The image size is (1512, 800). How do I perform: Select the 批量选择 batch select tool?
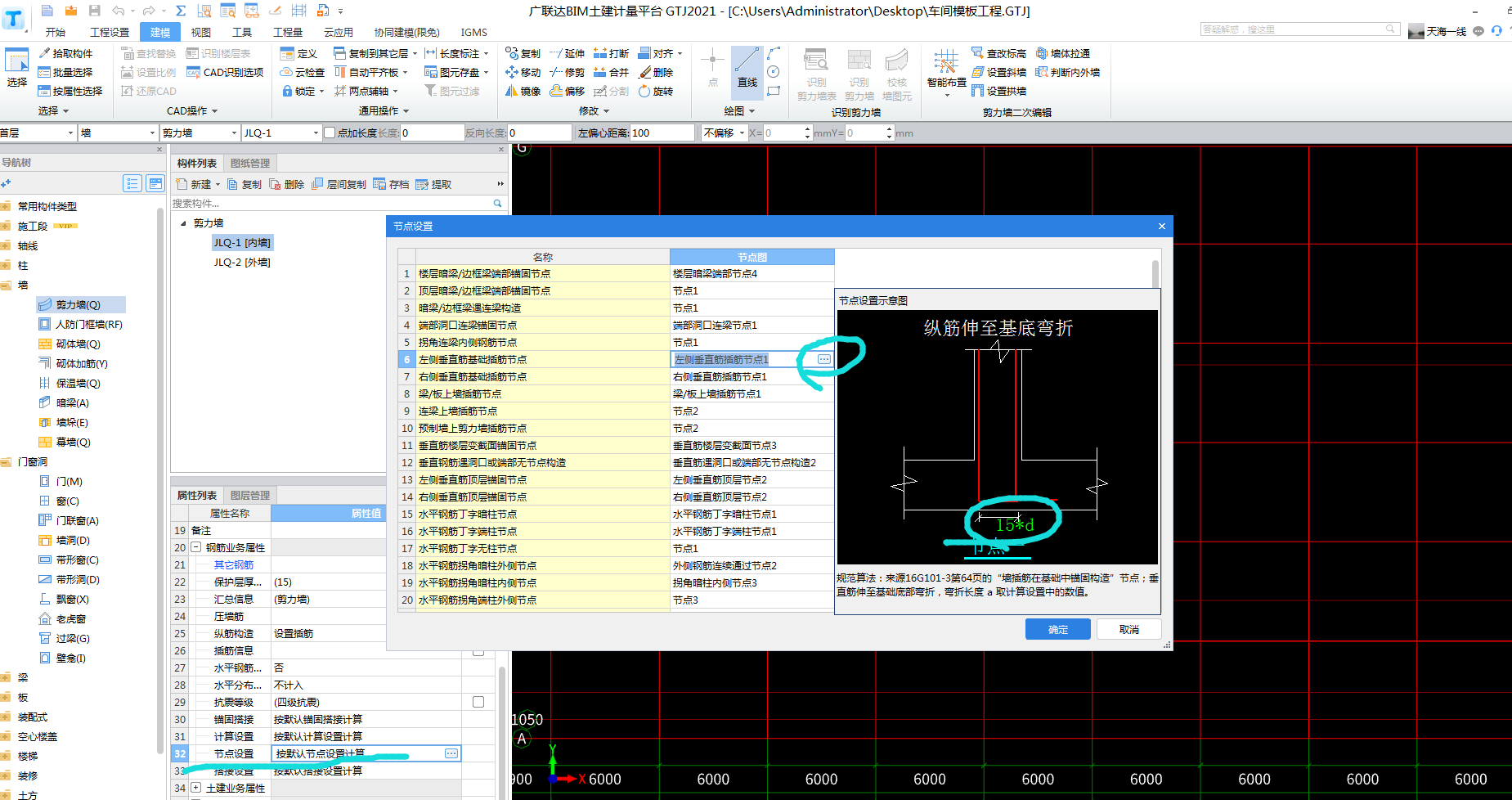pyautogui.click(x=65, y=72)
